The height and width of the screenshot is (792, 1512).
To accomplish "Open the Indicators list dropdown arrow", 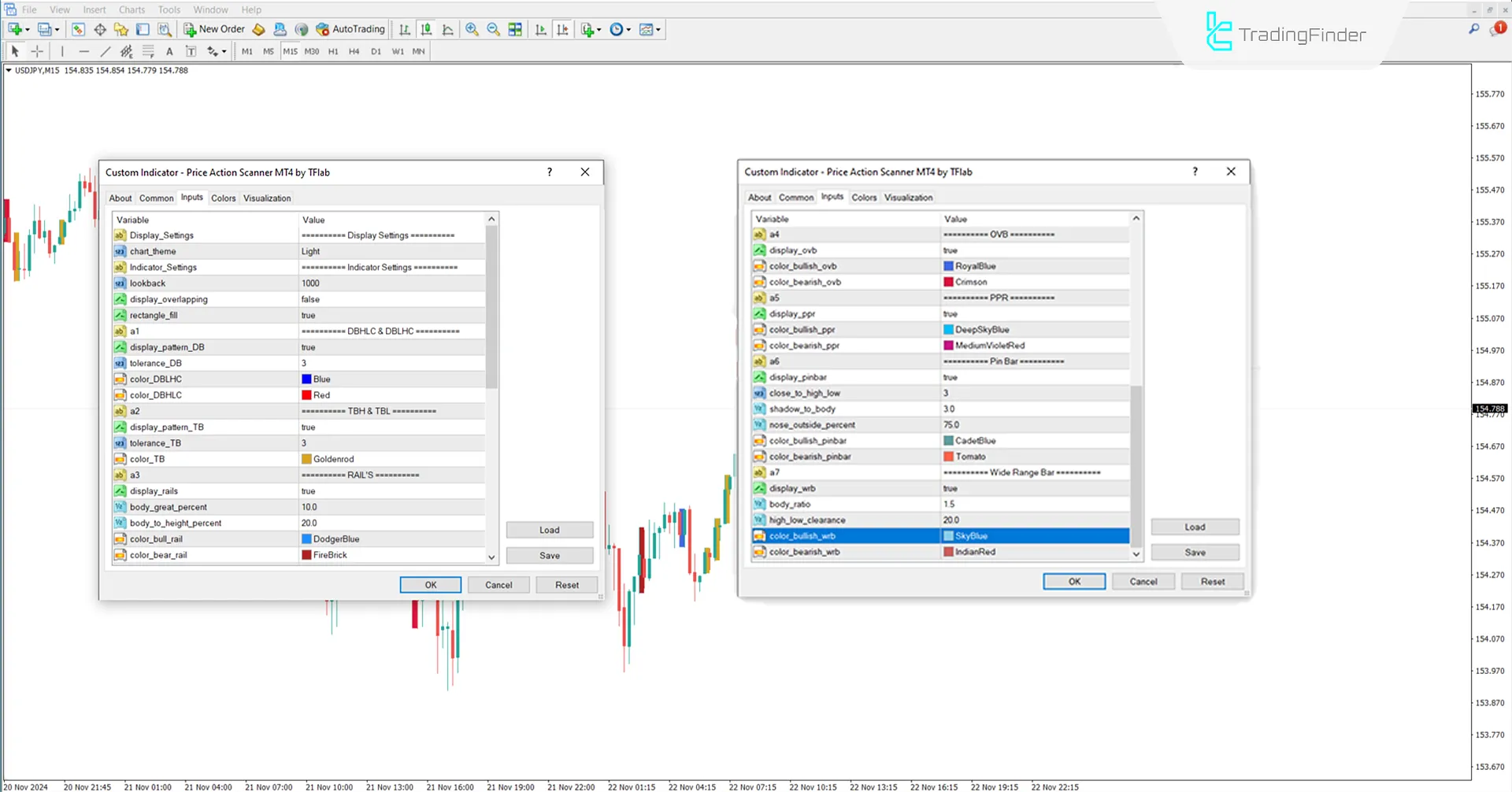I will pyautogui.click(x=598, y=29).
